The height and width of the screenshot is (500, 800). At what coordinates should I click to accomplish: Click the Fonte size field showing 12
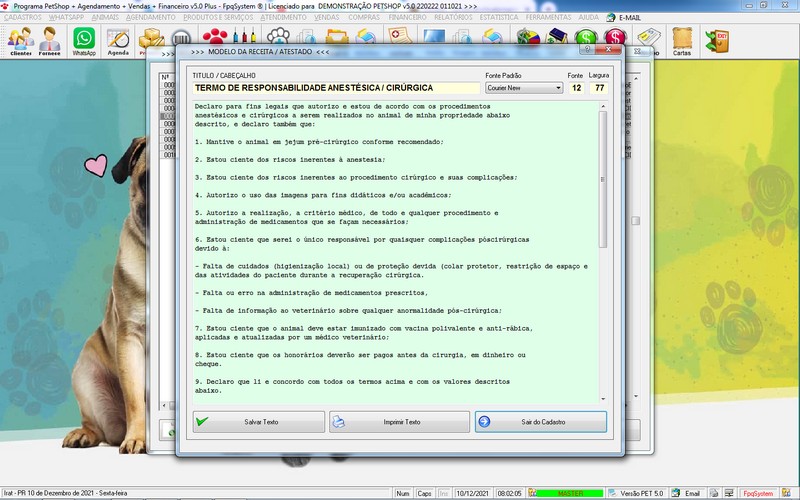click(x=577, y=88)
